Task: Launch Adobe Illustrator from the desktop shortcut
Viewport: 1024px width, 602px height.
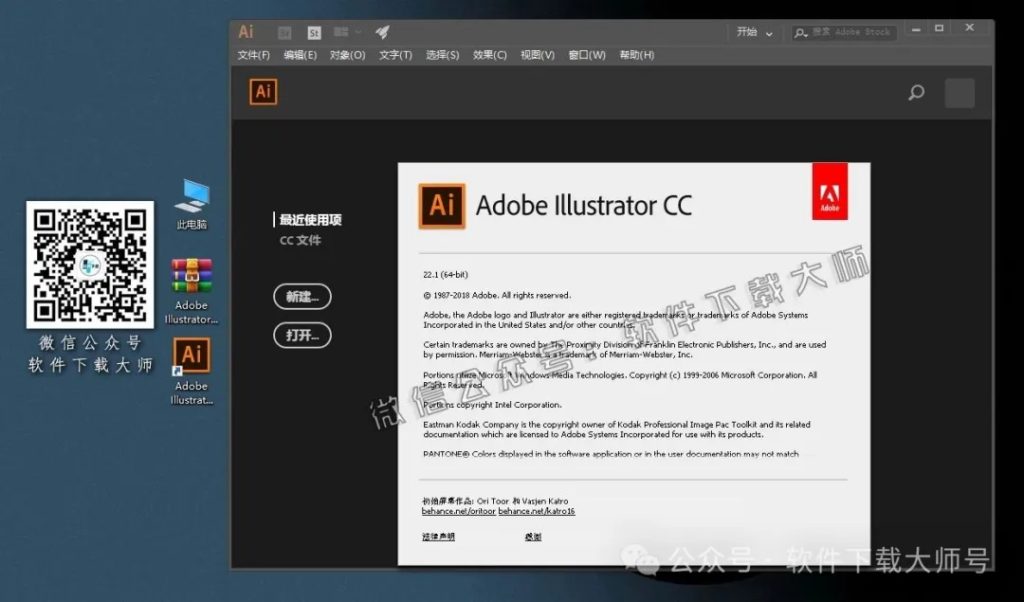Action: [190, 355]
